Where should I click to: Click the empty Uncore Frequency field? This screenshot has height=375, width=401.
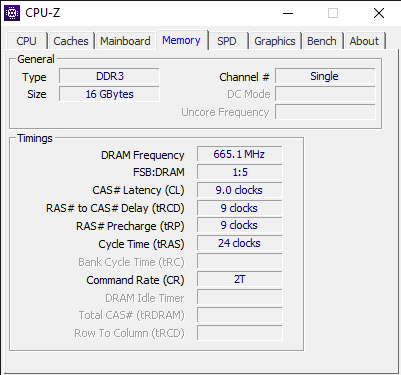(x=325, y=112)
